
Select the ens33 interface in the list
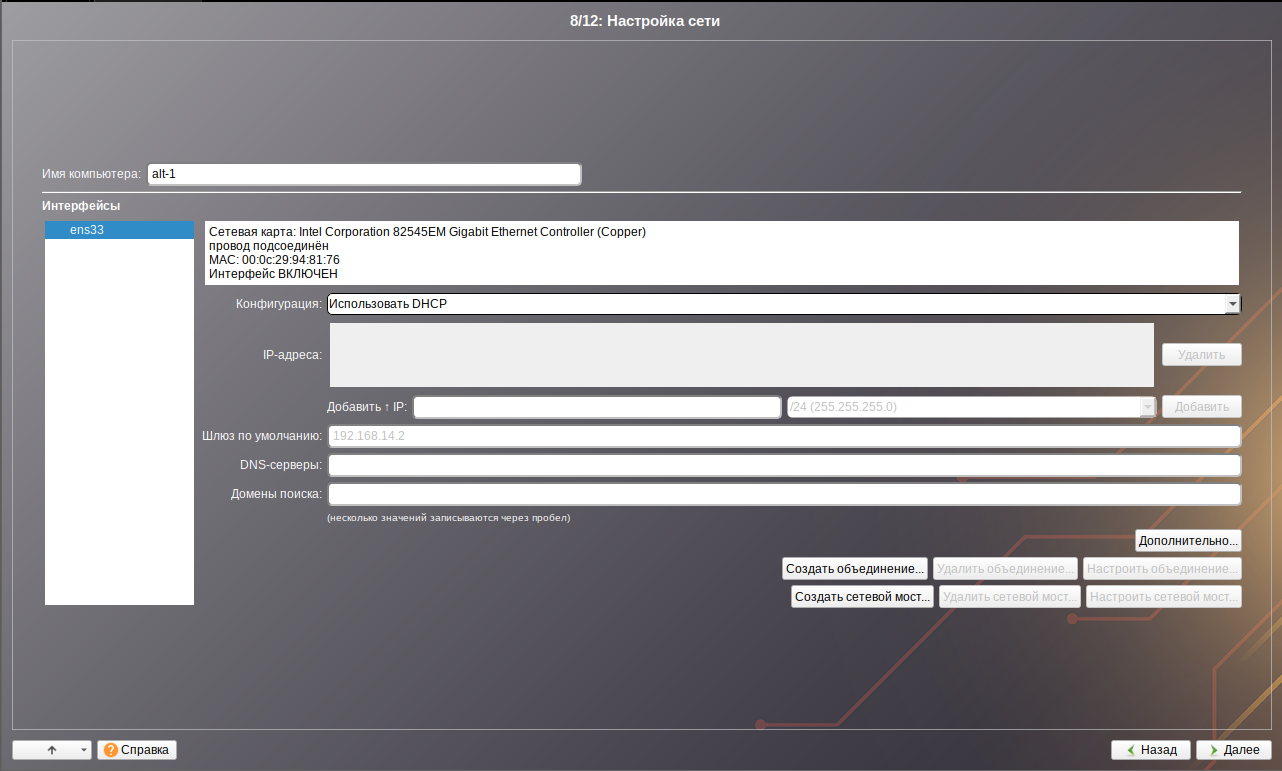point(119,230)
